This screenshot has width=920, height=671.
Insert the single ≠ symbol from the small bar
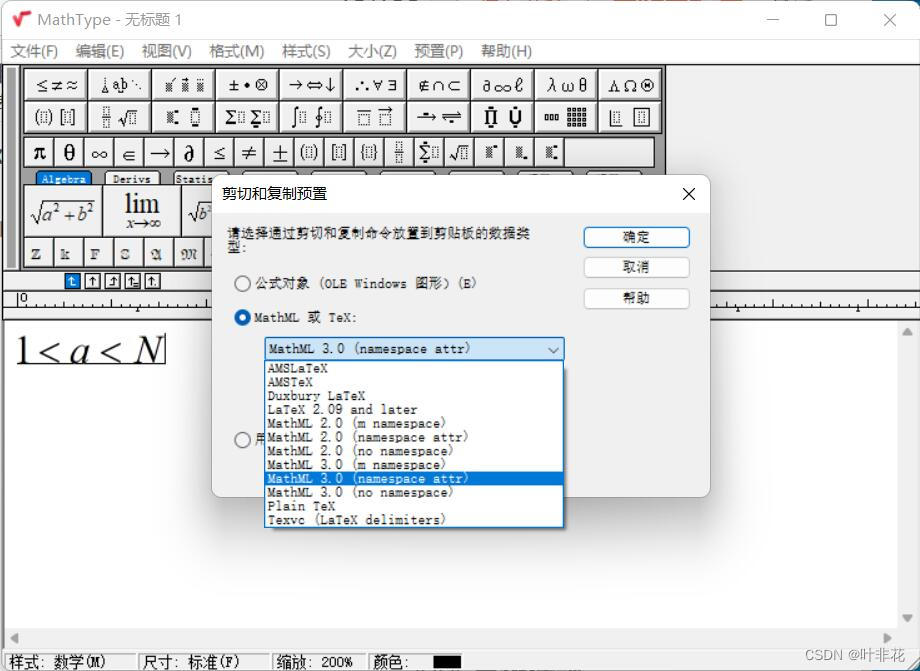click(249, 153)
